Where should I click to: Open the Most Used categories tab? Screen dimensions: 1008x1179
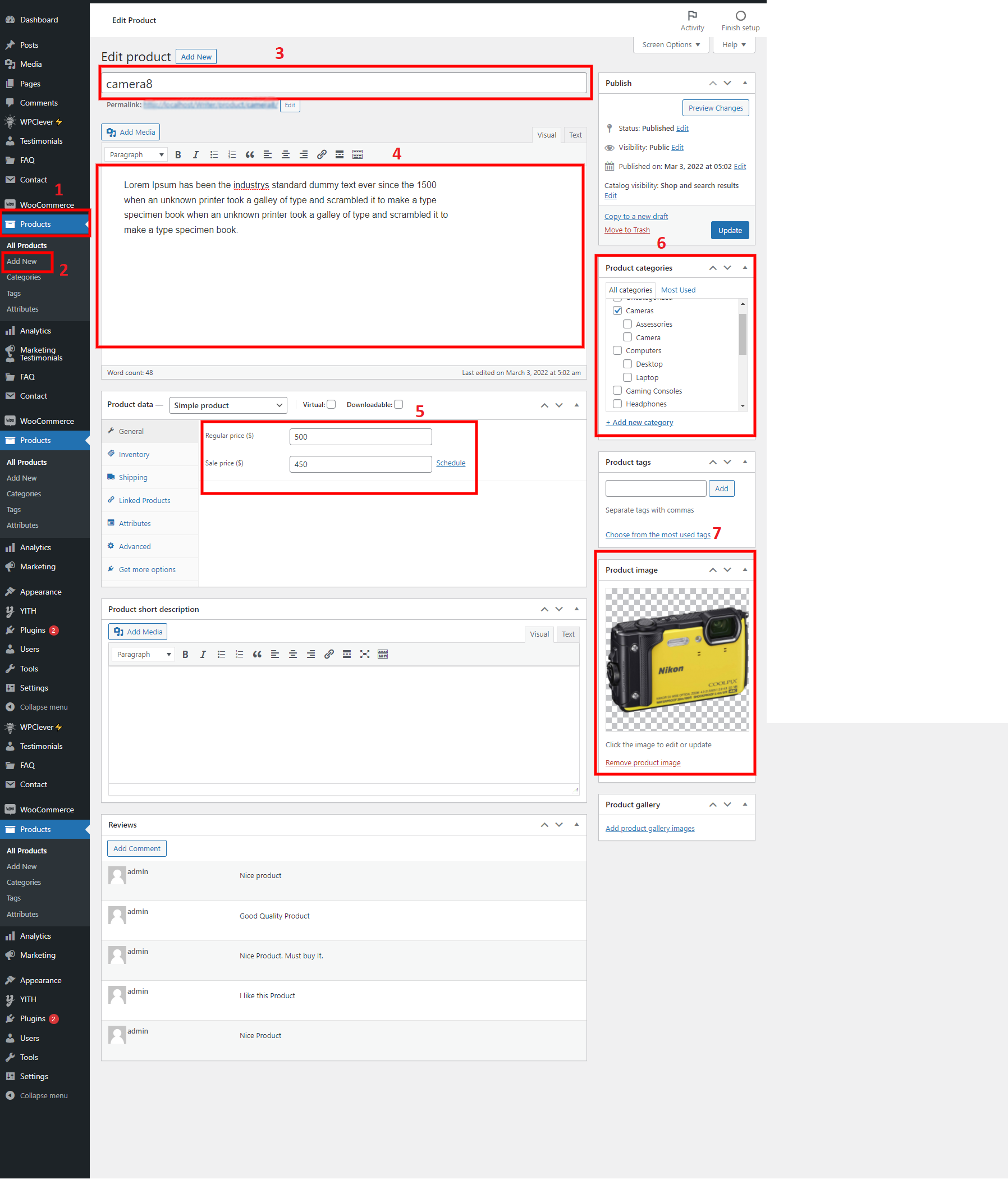tap(678, 290)
